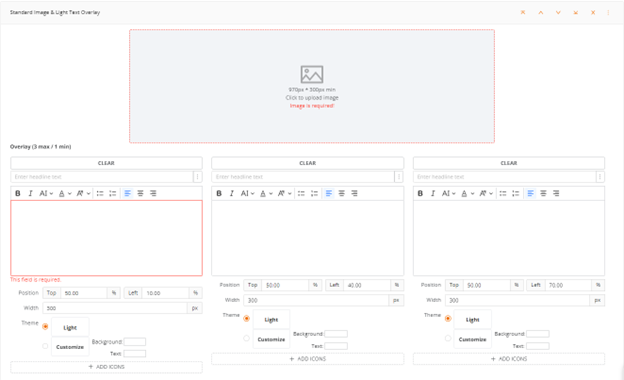Image resolution: width=624 pixels, height=380 pixels.
Task: Click CLEAR button on the first overlay
Action: [106, 163]
